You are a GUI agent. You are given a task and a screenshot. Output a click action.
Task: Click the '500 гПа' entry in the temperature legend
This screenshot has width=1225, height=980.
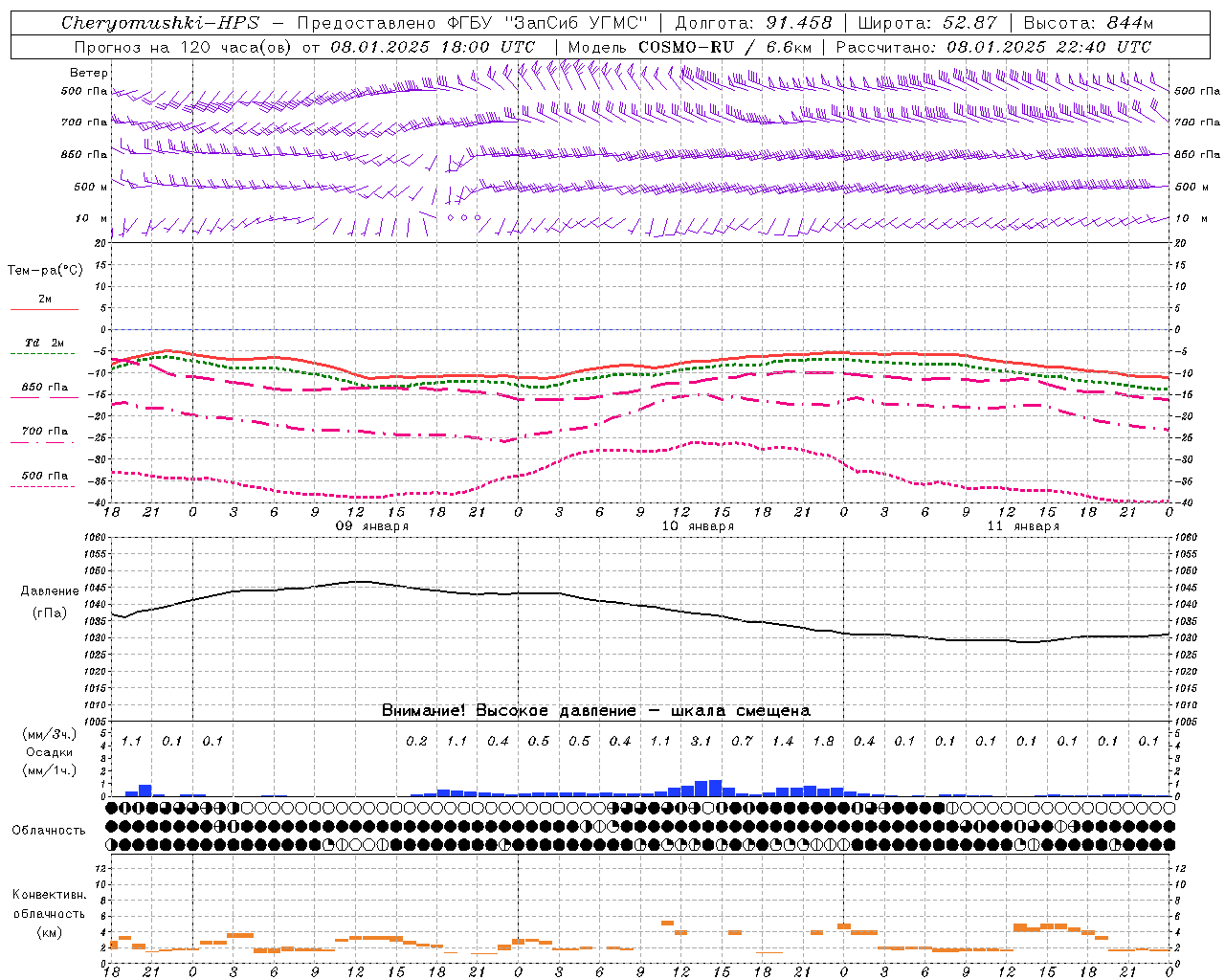pyautogui.click(x=45, y=476)
